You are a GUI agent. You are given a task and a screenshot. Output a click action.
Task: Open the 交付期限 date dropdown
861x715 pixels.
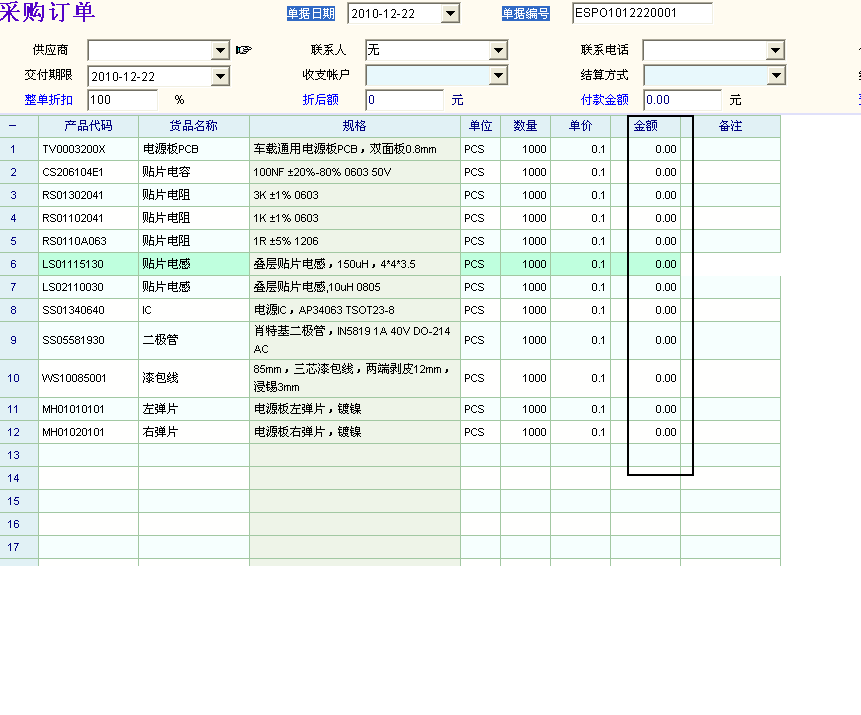[x=221, y=76]
